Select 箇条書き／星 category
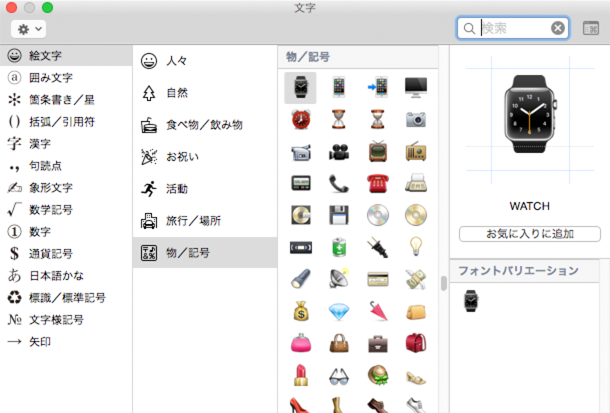Image resolution: width=610 pixels, height=413 pixels. [x=66, y=100]
